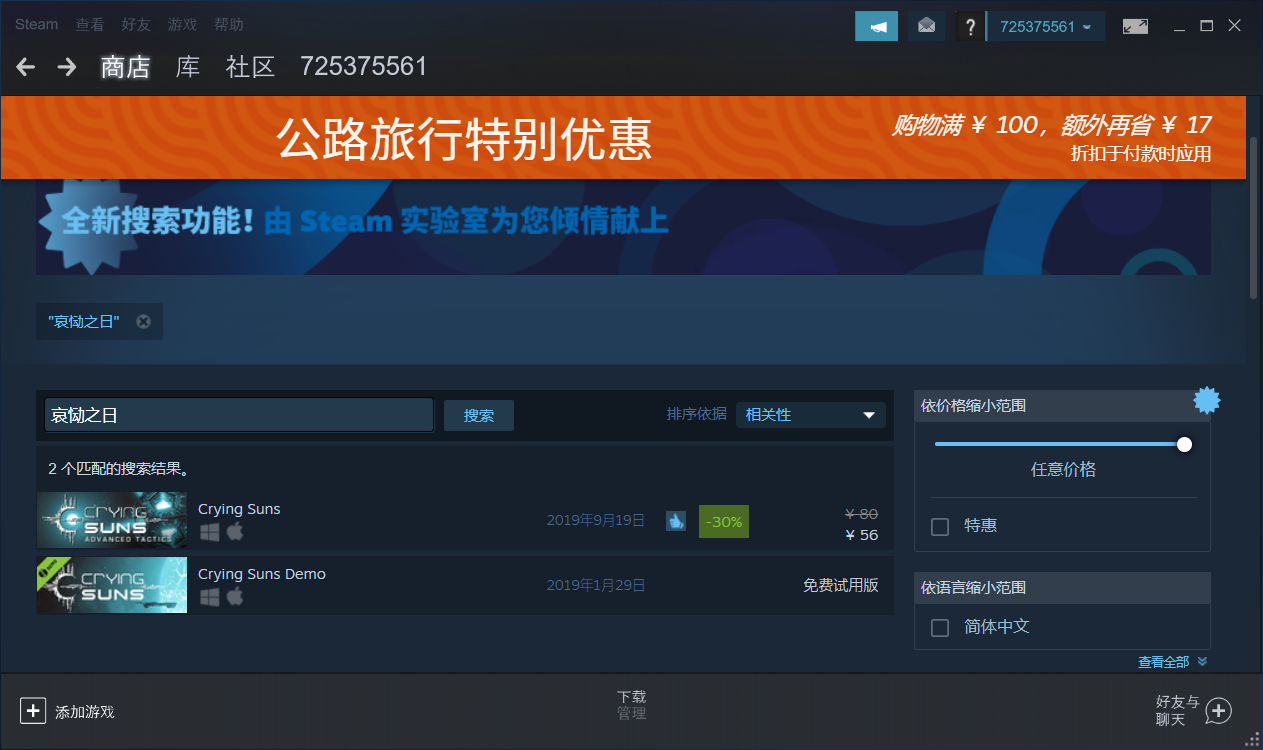Click the 依价格缩小范围 filter header
This screenshot has height=750, width=1263.
click(1062, 406)
